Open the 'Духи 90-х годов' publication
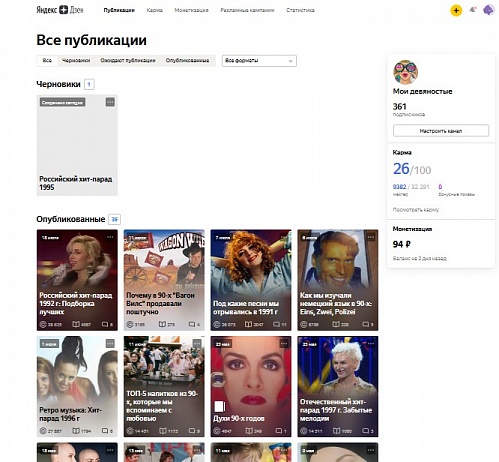Screen dimensions: 499x462 tap(251, 386)
